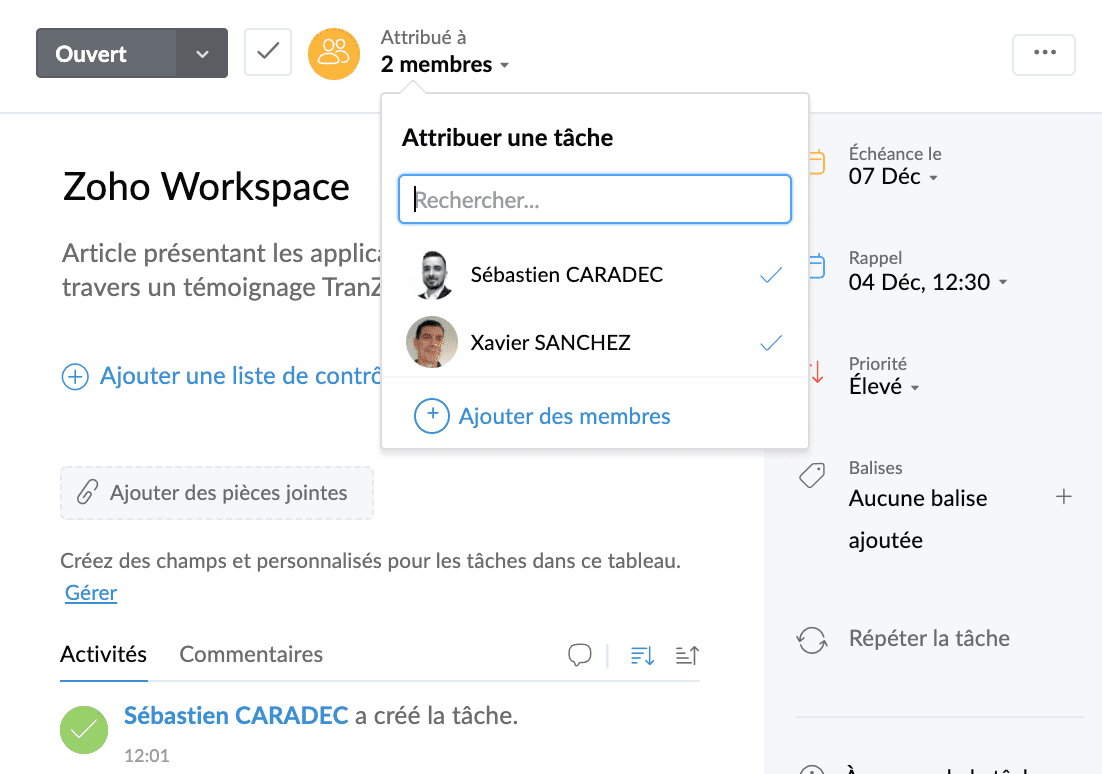The image size is (1102, 774).
Task: Click the Balises tag icon
Action: click(812, 476)
